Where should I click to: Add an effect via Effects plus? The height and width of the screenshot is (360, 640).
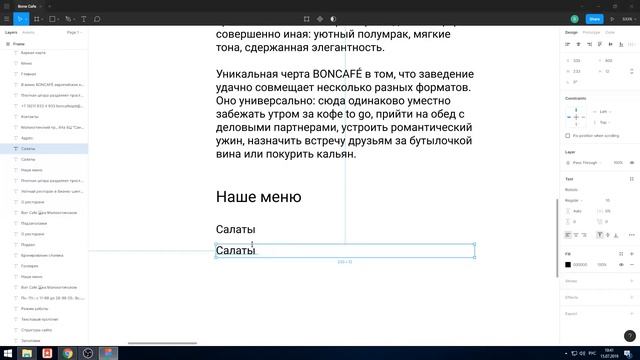coord(632,297)
